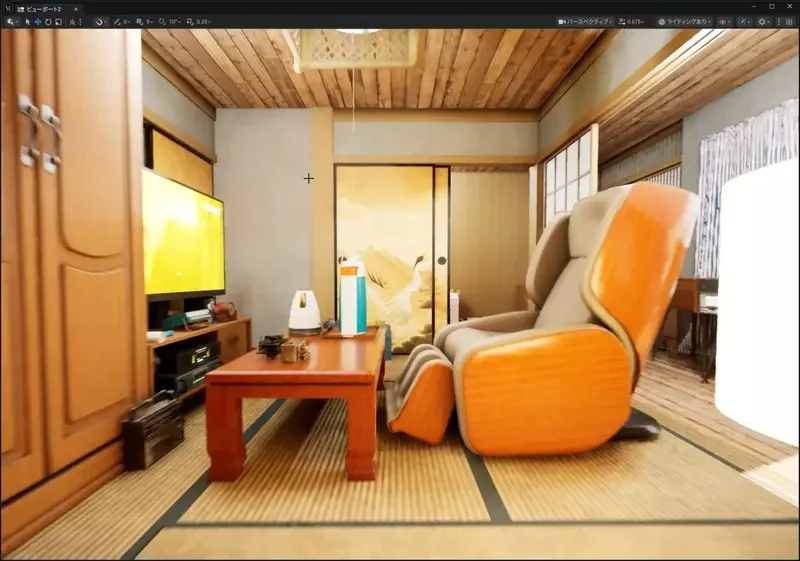
Task: Open the パースペクティブ view dropdown
Action: (585, 22)
